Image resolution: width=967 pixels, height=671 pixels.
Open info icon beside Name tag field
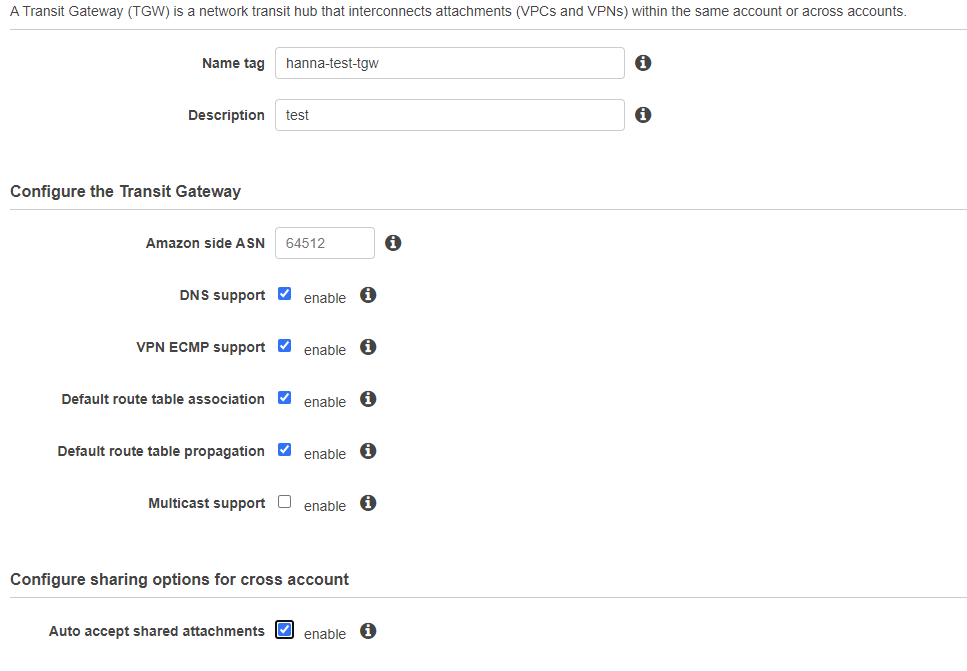[643, 63]
